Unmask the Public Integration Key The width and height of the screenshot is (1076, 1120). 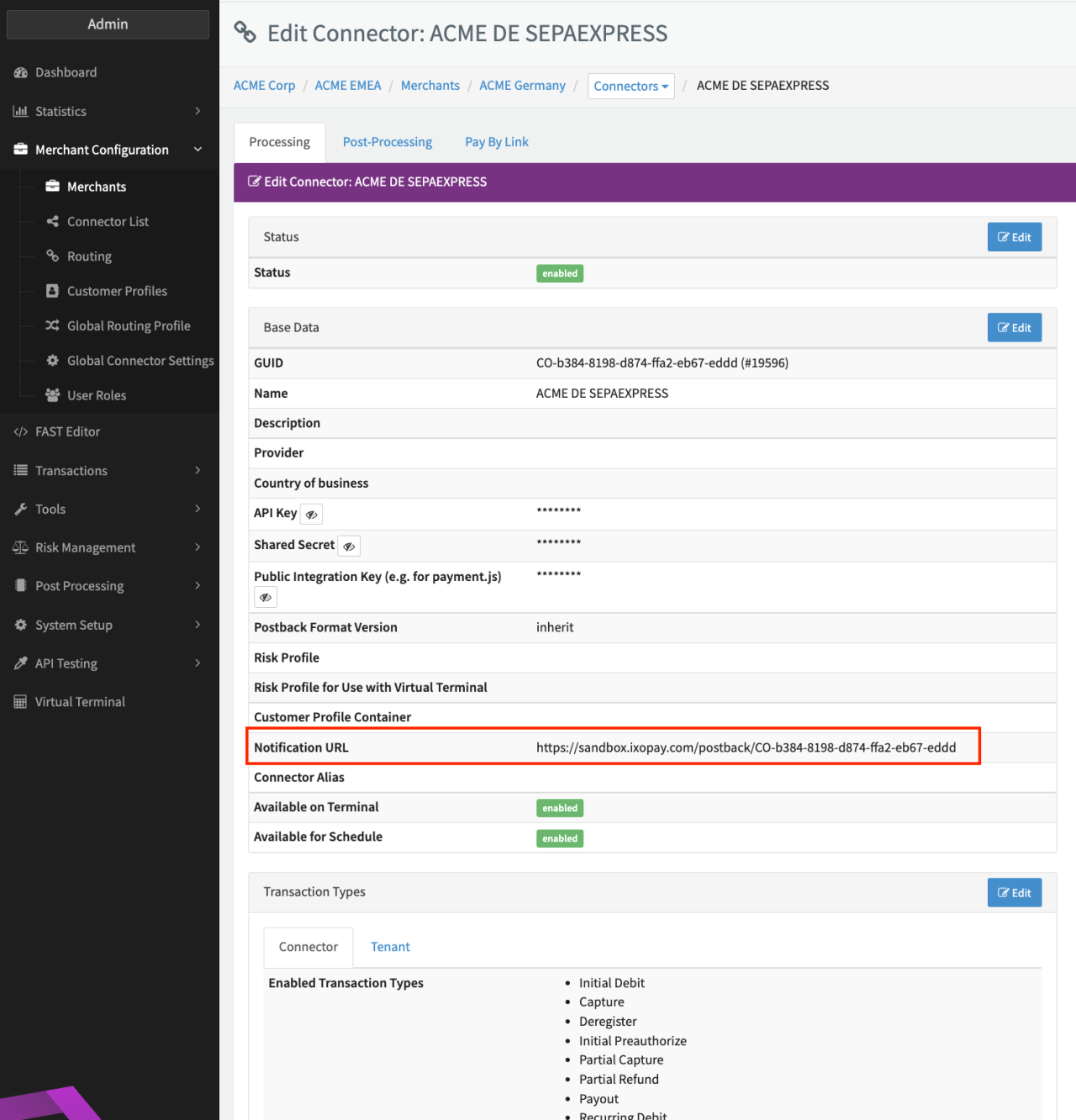(x=266, y=598)
